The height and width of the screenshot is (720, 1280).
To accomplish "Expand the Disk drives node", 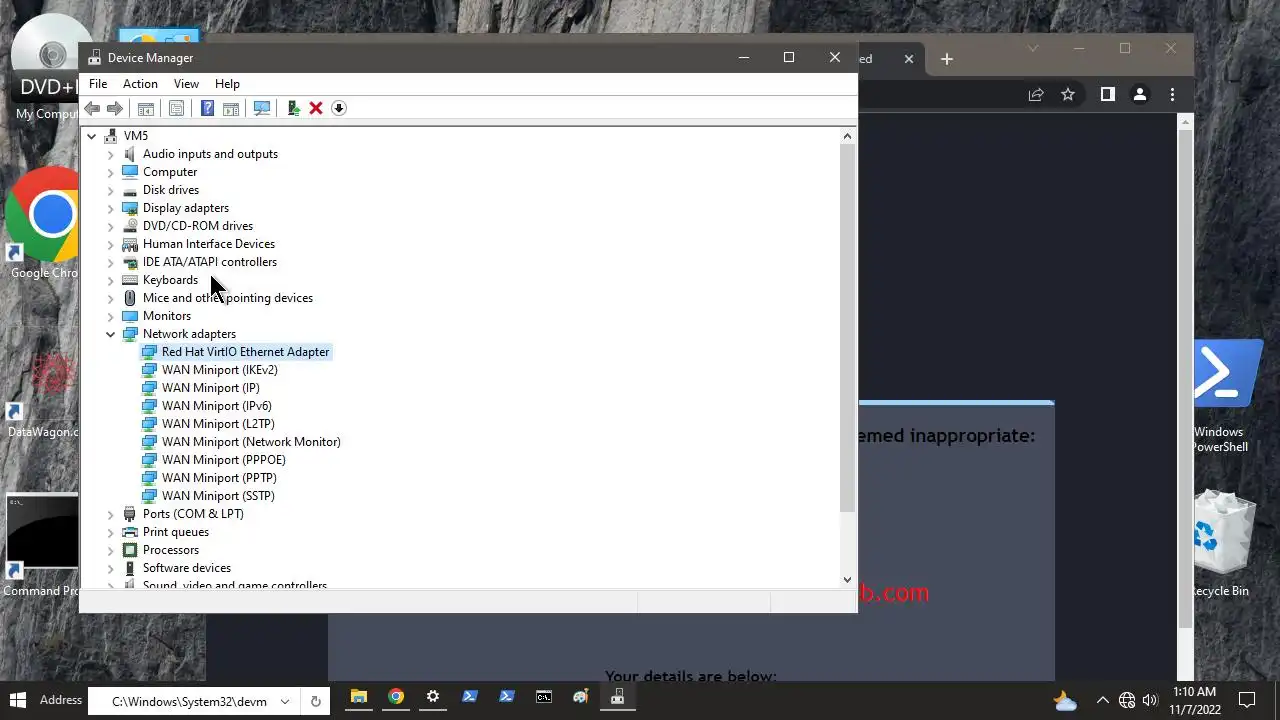I will tap(111, 190).
